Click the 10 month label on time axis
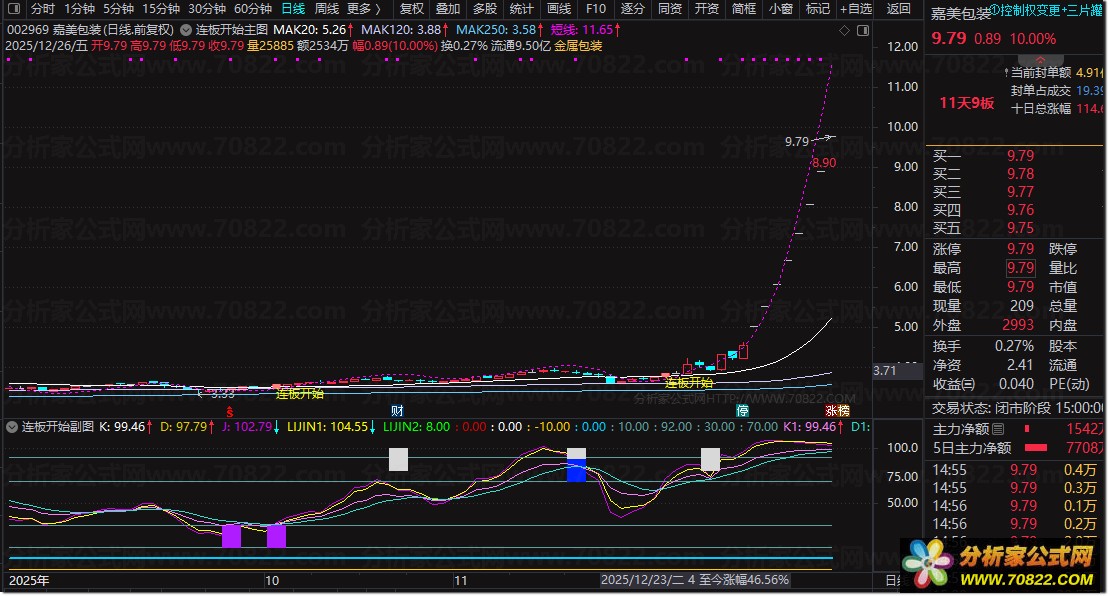Viewport: 1110px width, 596px height. (x=272, y=580)
